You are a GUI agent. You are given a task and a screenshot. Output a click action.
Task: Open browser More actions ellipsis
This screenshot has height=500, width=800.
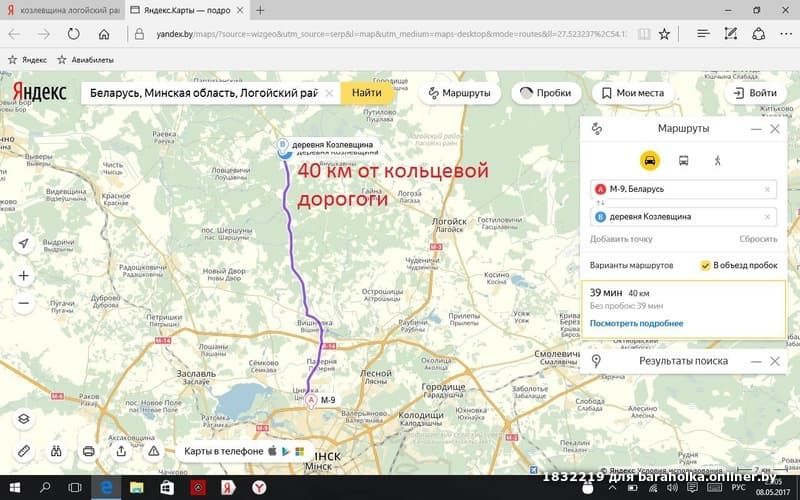point(786,34)
